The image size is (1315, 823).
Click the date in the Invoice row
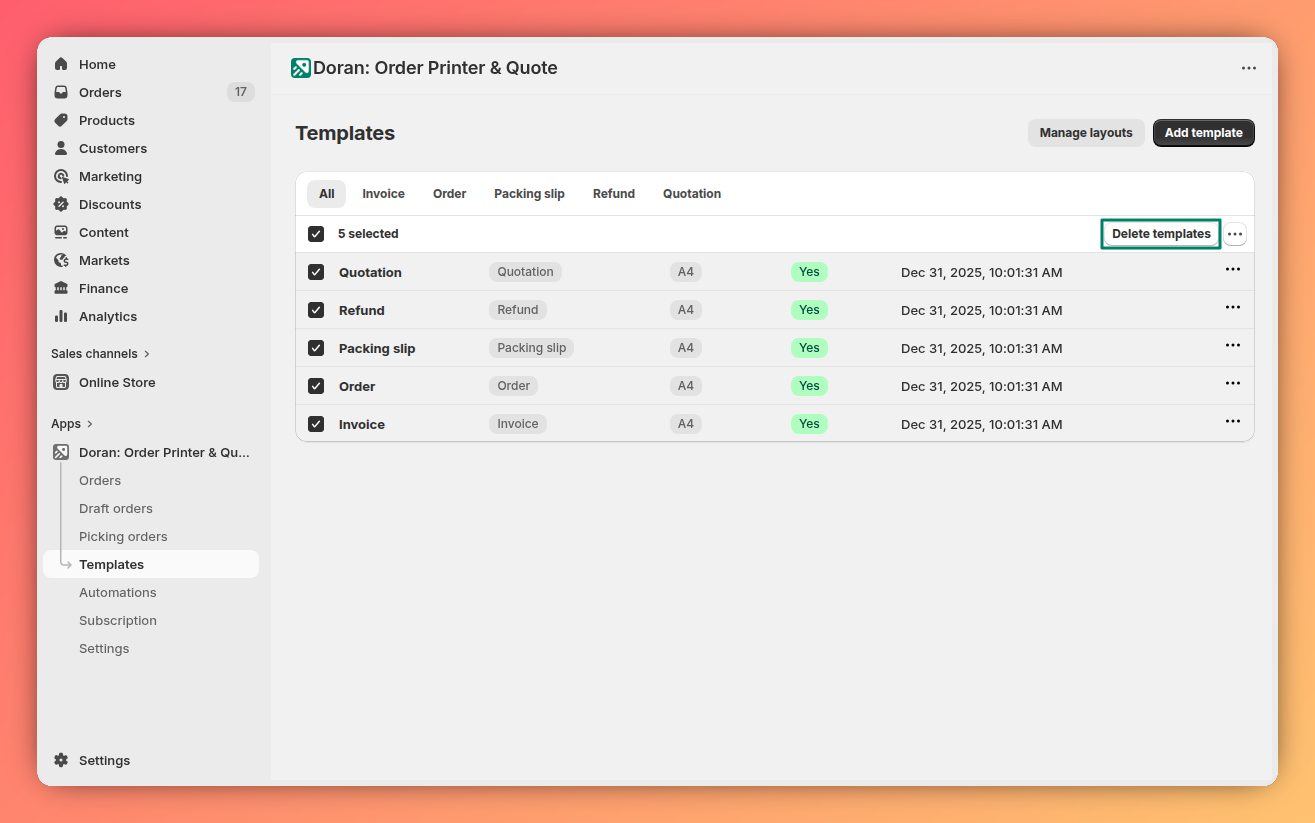[982, 424]
